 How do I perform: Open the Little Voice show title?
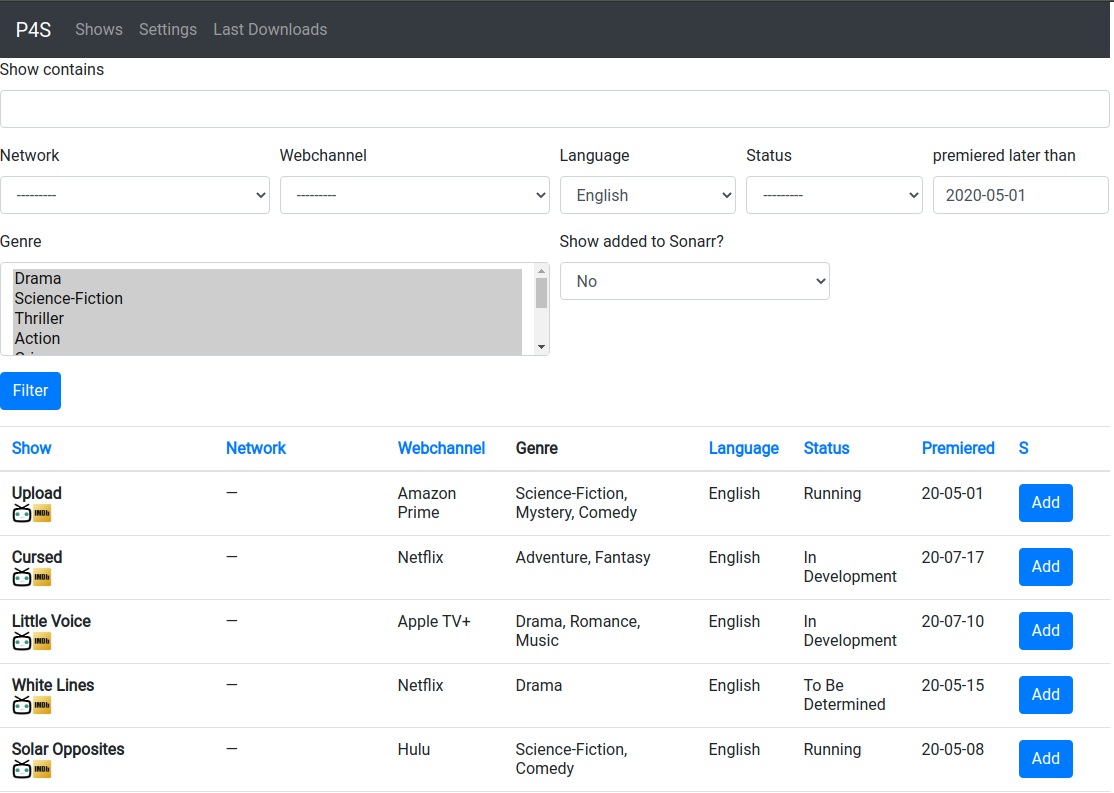coord(51,621)
